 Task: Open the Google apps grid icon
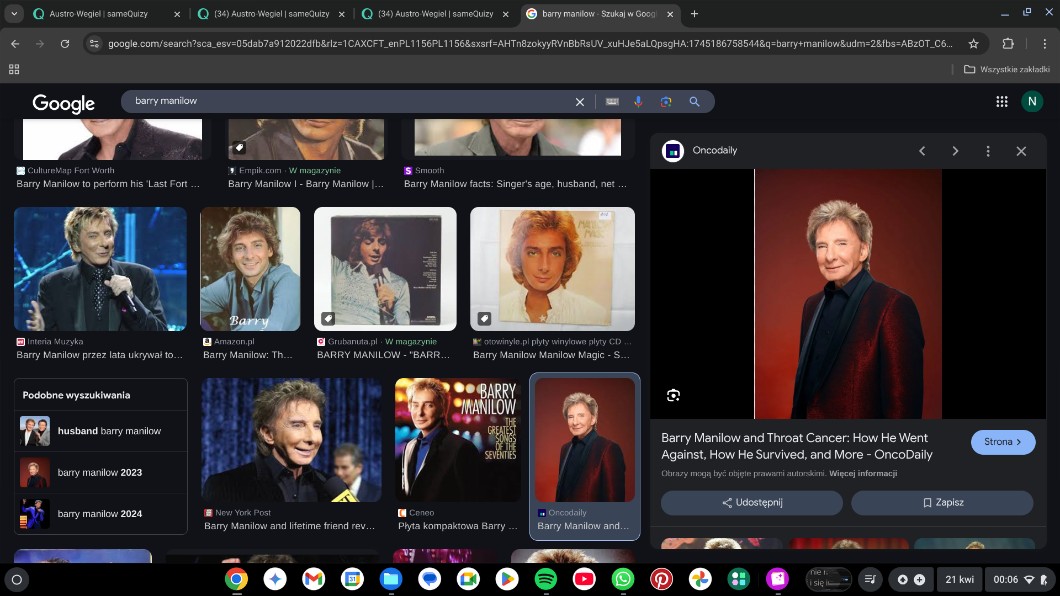(1001, 101)
